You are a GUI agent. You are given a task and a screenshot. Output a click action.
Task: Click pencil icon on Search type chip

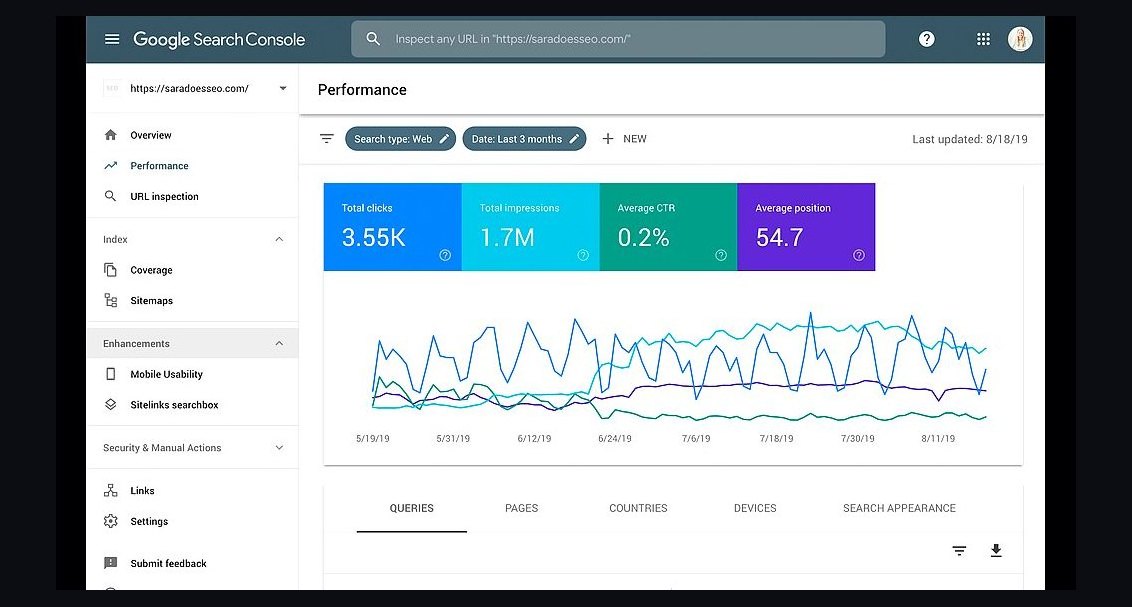(445, 139)
